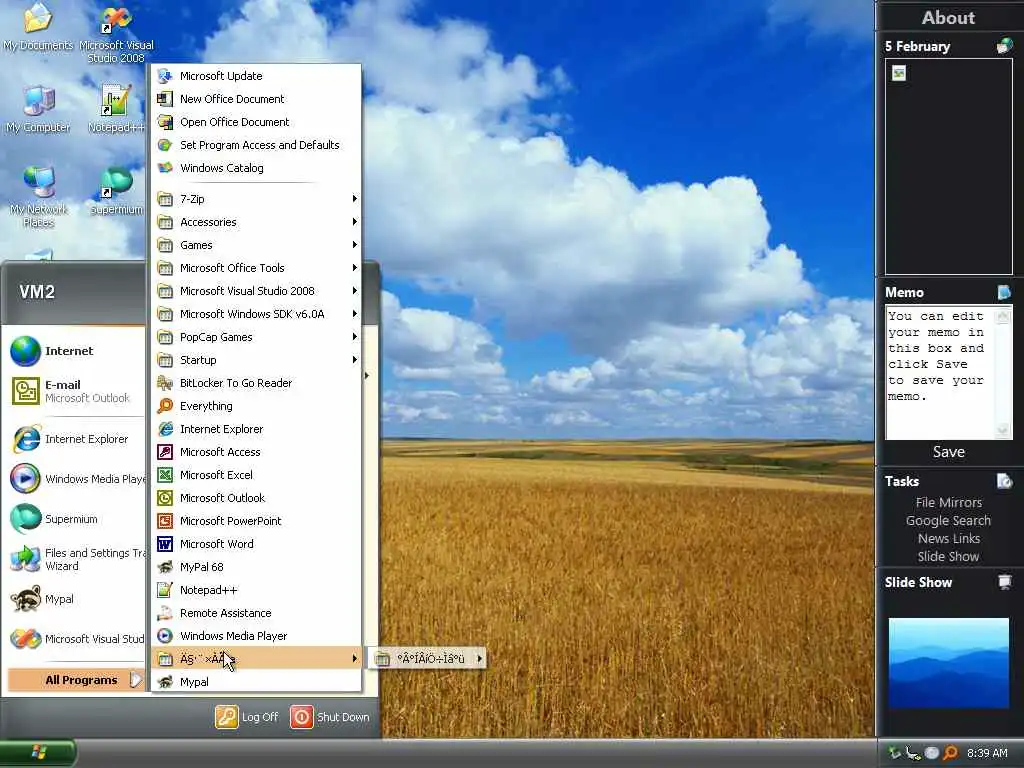Open Internet Explorer from Start menu left pane
1024x768 pixels.
[x=76, y=439]
